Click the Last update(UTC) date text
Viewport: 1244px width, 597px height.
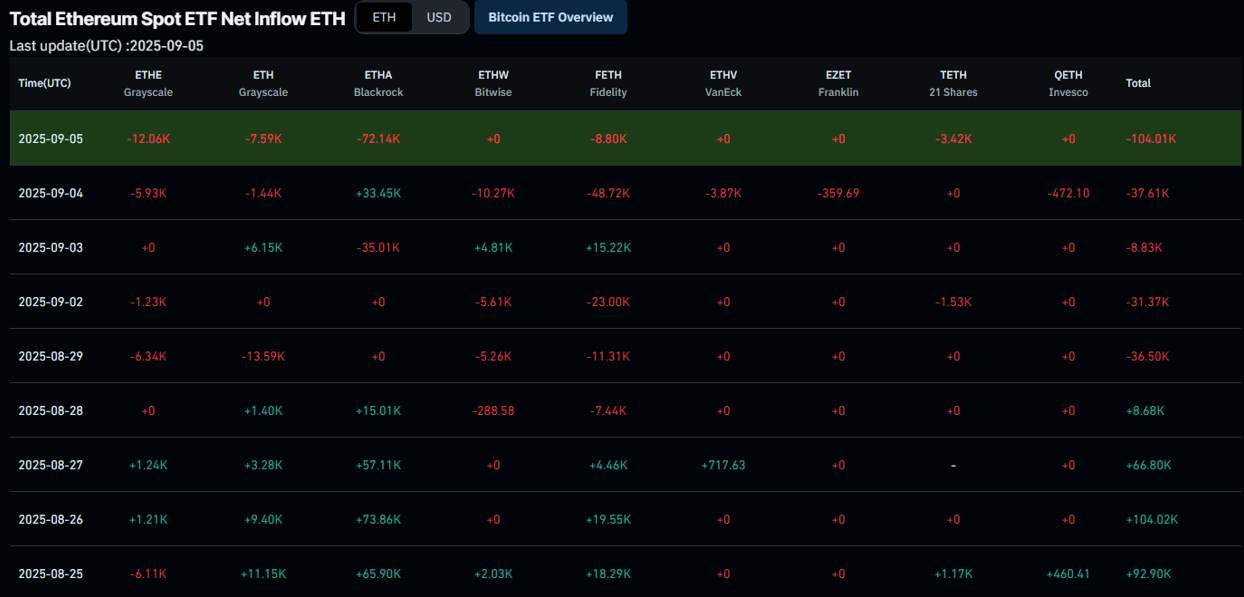(106, 46)
